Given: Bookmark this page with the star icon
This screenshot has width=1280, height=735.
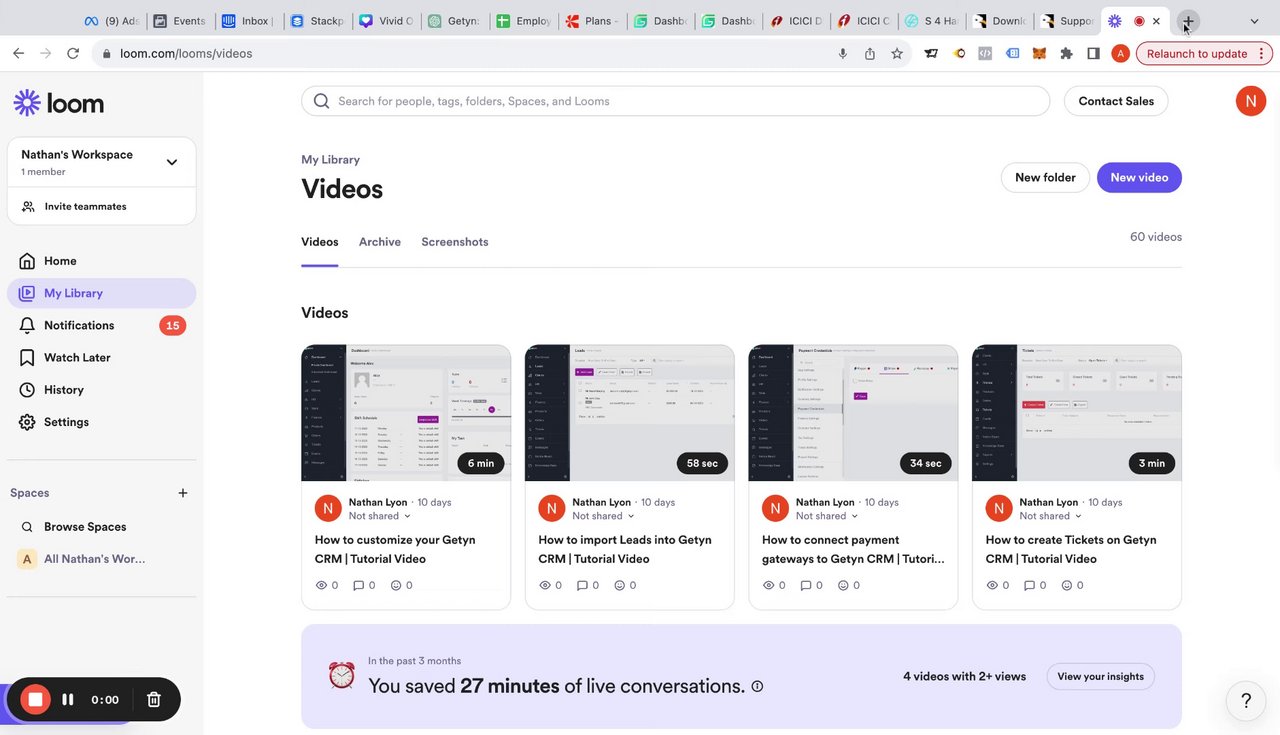Looking at the screenshot, I should 897,54.
